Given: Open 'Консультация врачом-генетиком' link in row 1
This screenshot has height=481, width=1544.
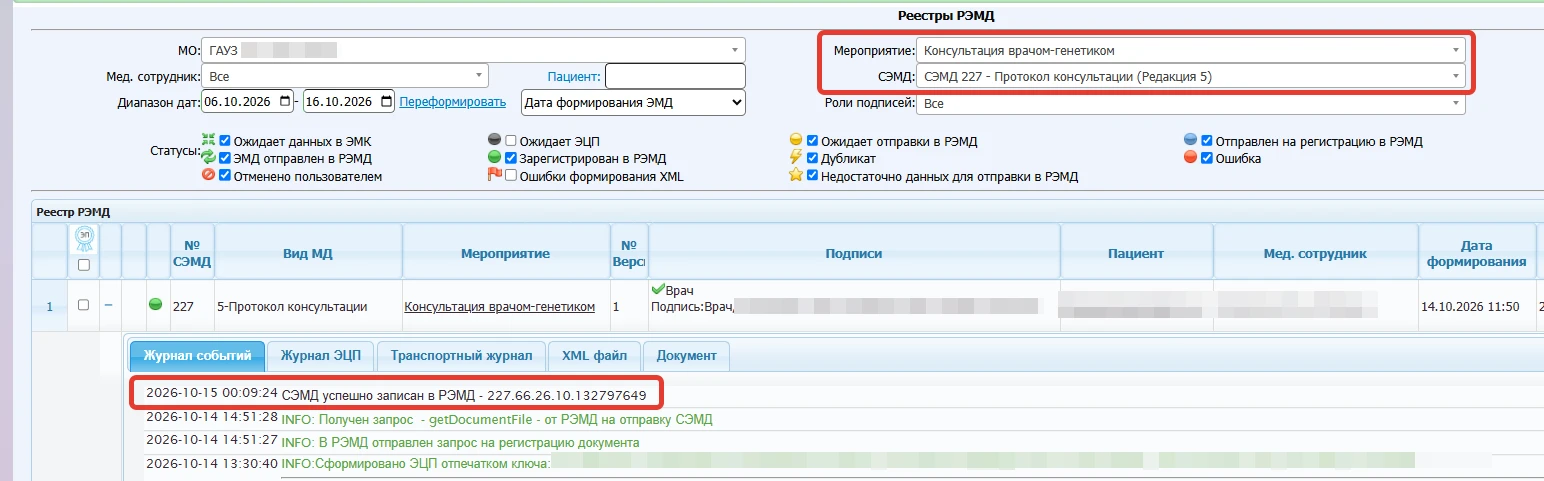Looking at the screenshot, I should (499, 306).
